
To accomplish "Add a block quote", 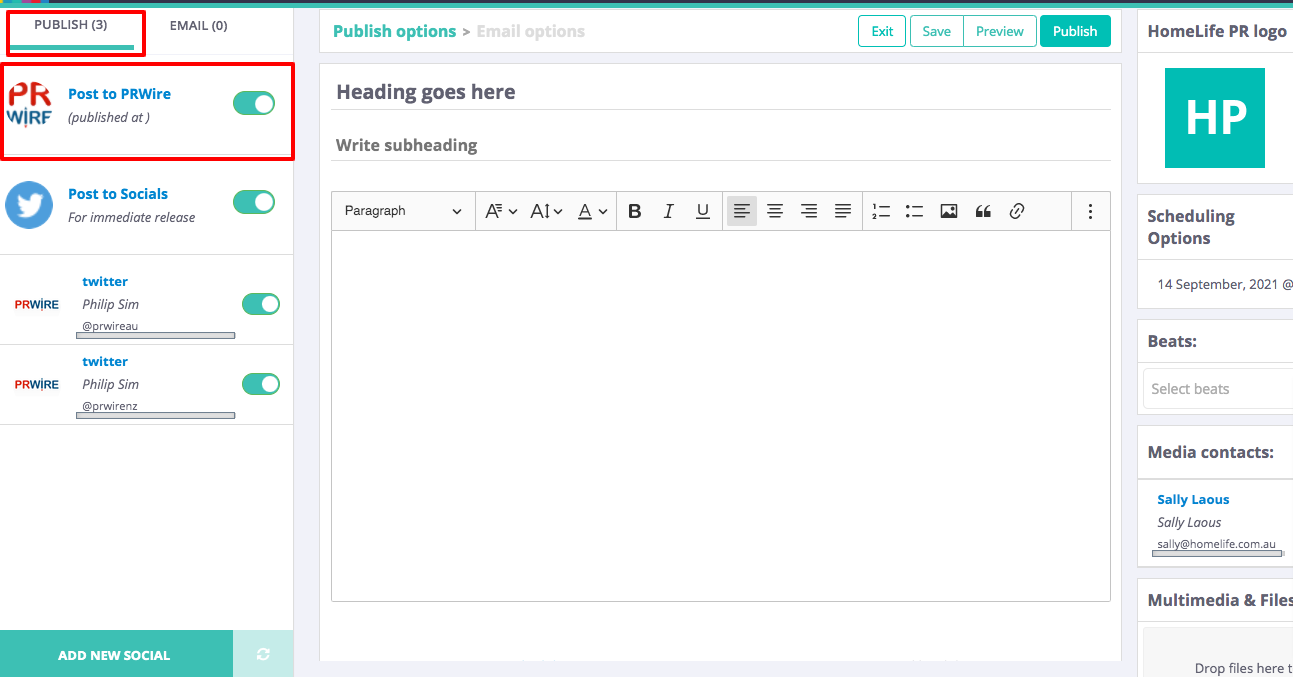I will (983, 211).
